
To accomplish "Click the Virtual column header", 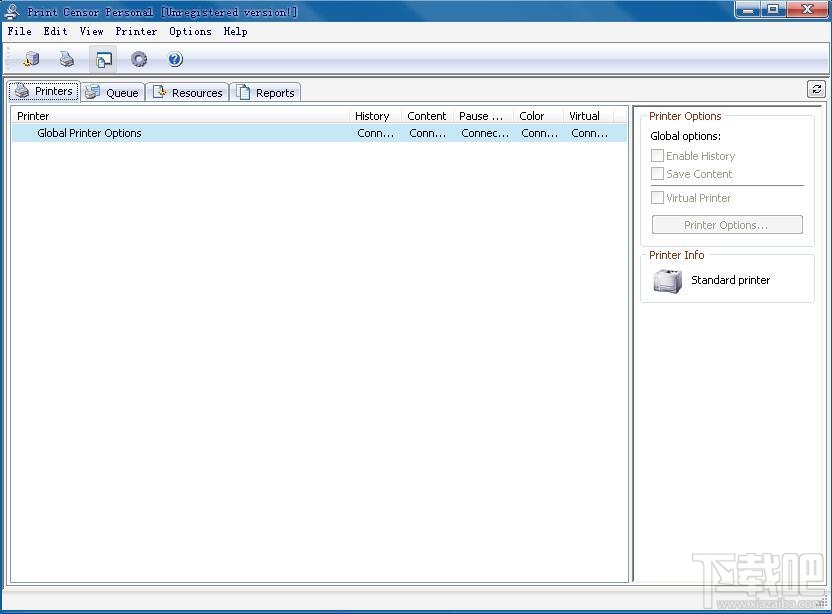I will 588,116.
